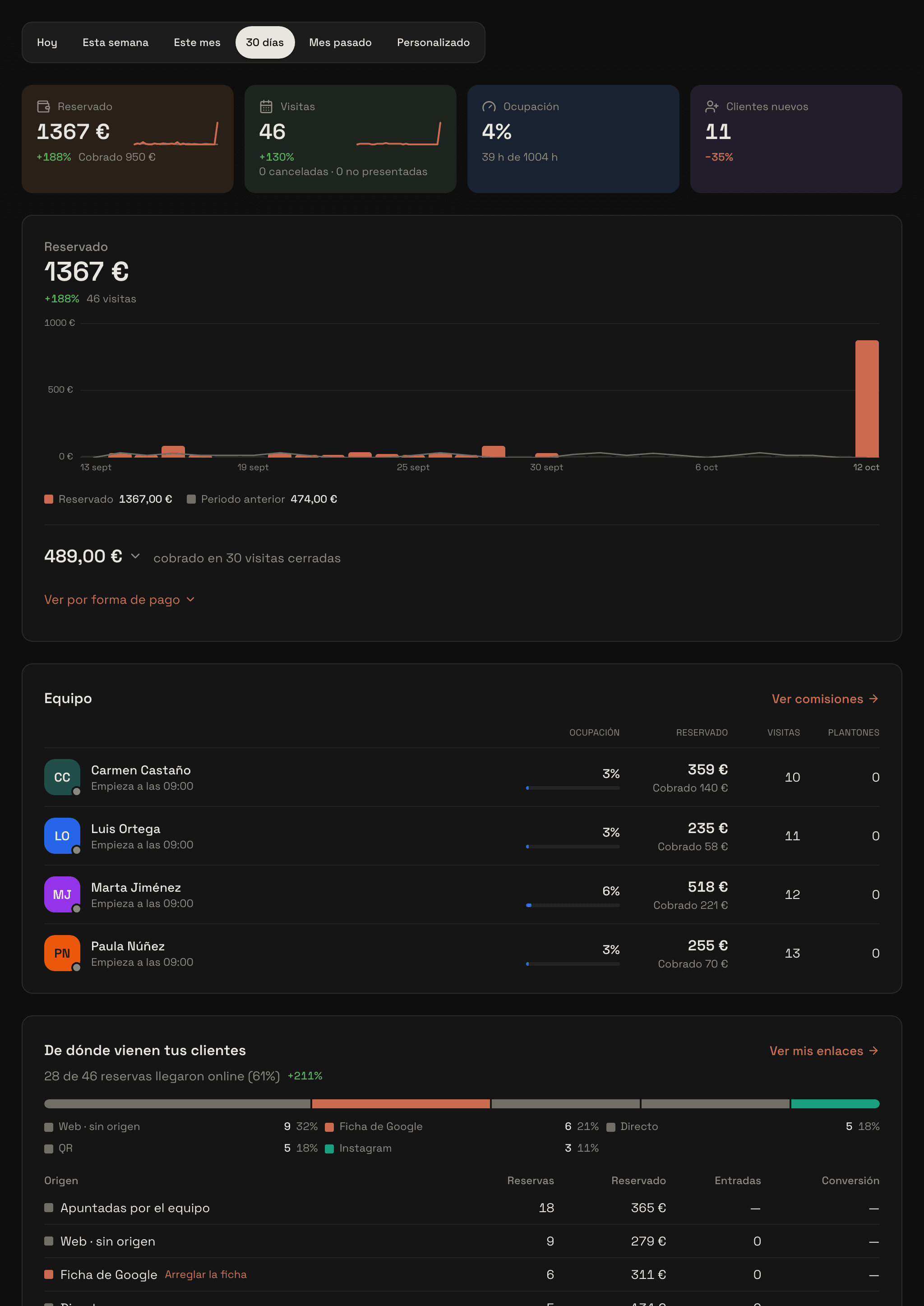This screenshot has width=924, height=1306.
Task: Click the wallet icon beside Reservado
Action: click(x=43, y=107)
